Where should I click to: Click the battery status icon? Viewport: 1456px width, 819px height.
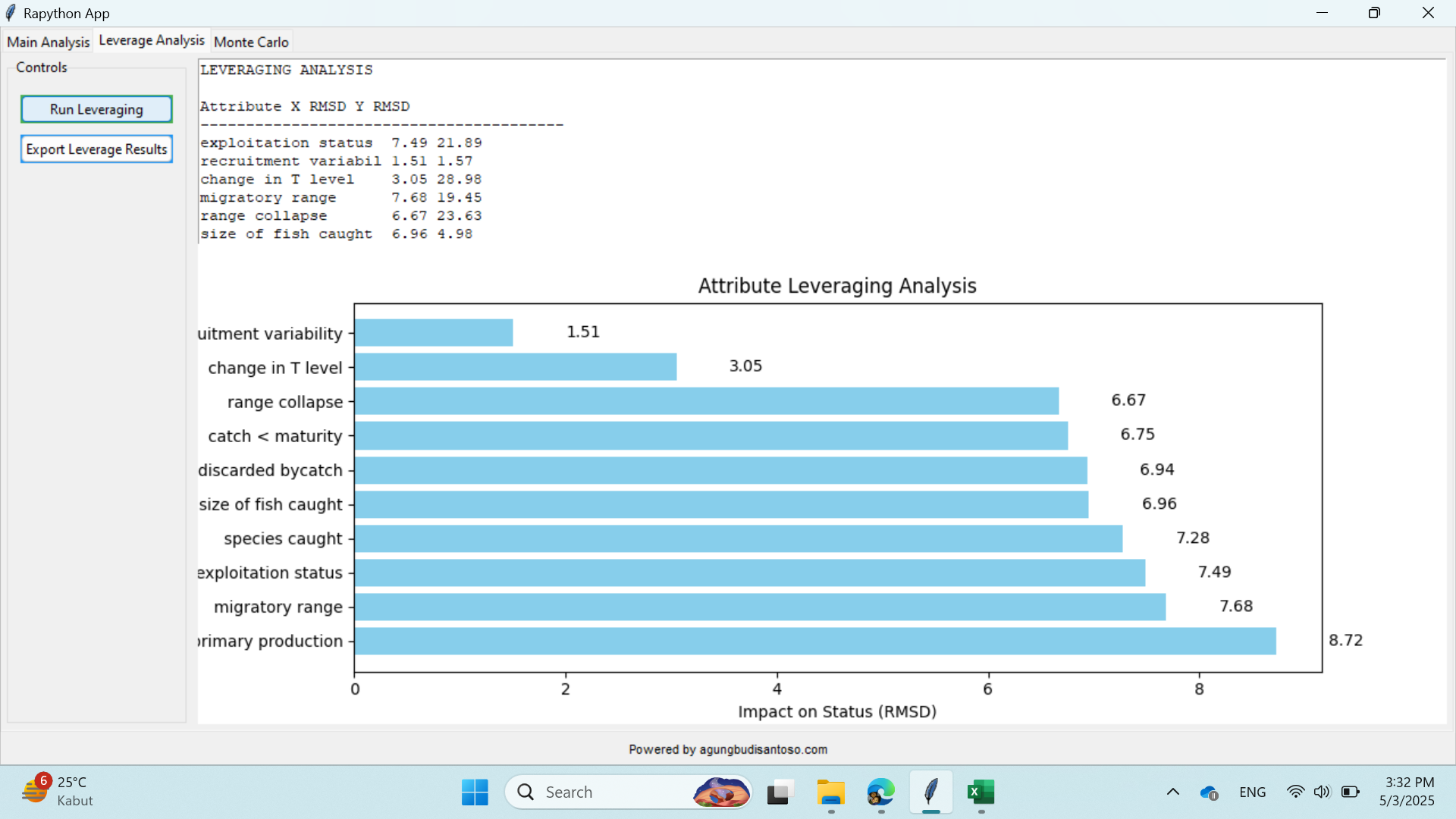[1350, 792]
